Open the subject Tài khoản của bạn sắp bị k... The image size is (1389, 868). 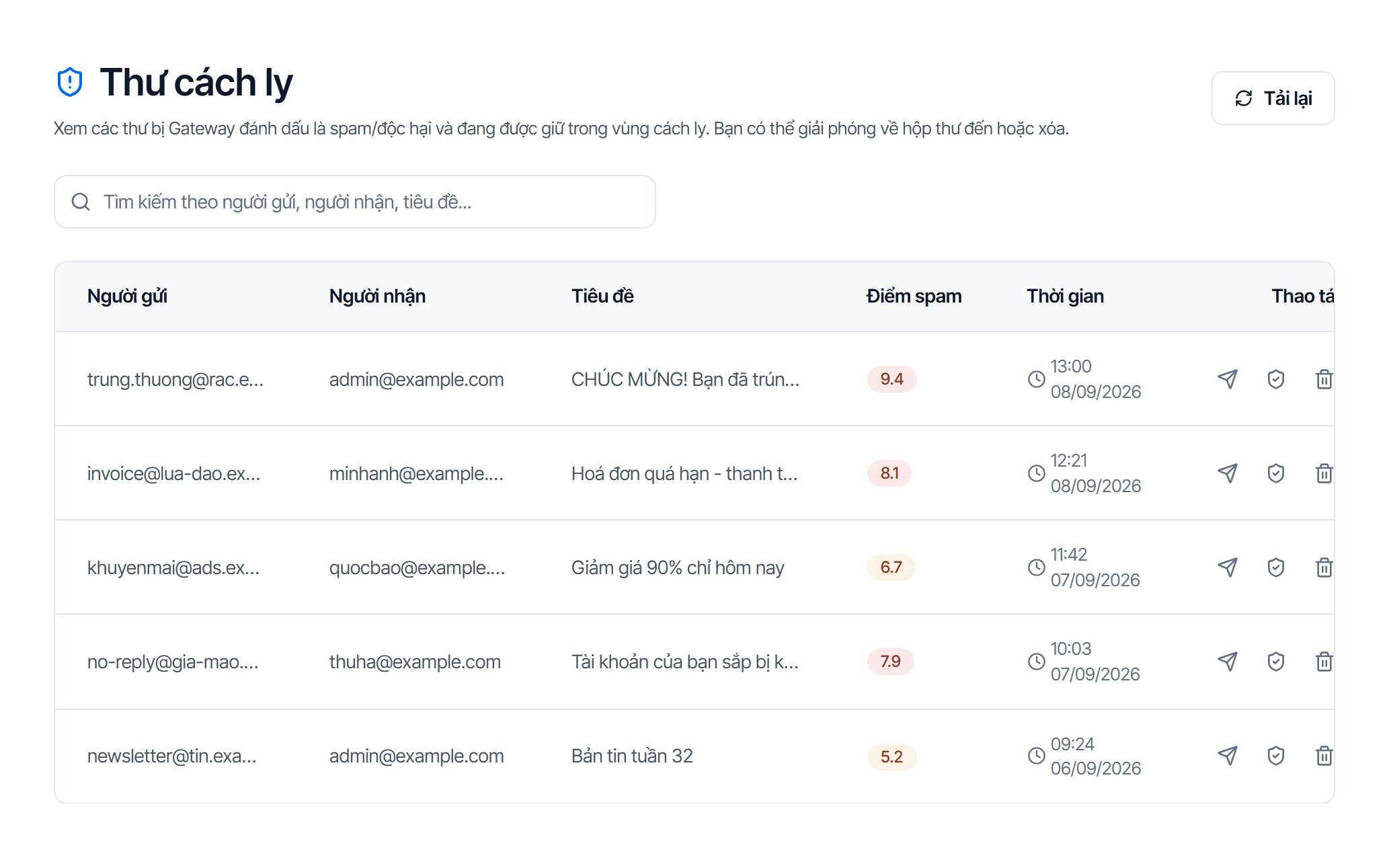click(x=685, y=662)
